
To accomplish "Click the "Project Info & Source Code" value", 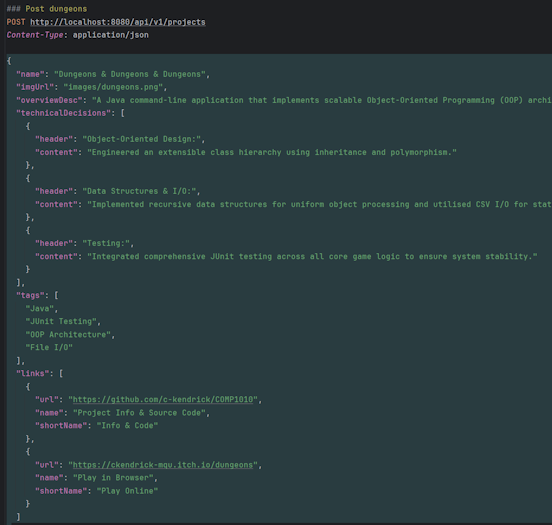I will pos(139,413).
